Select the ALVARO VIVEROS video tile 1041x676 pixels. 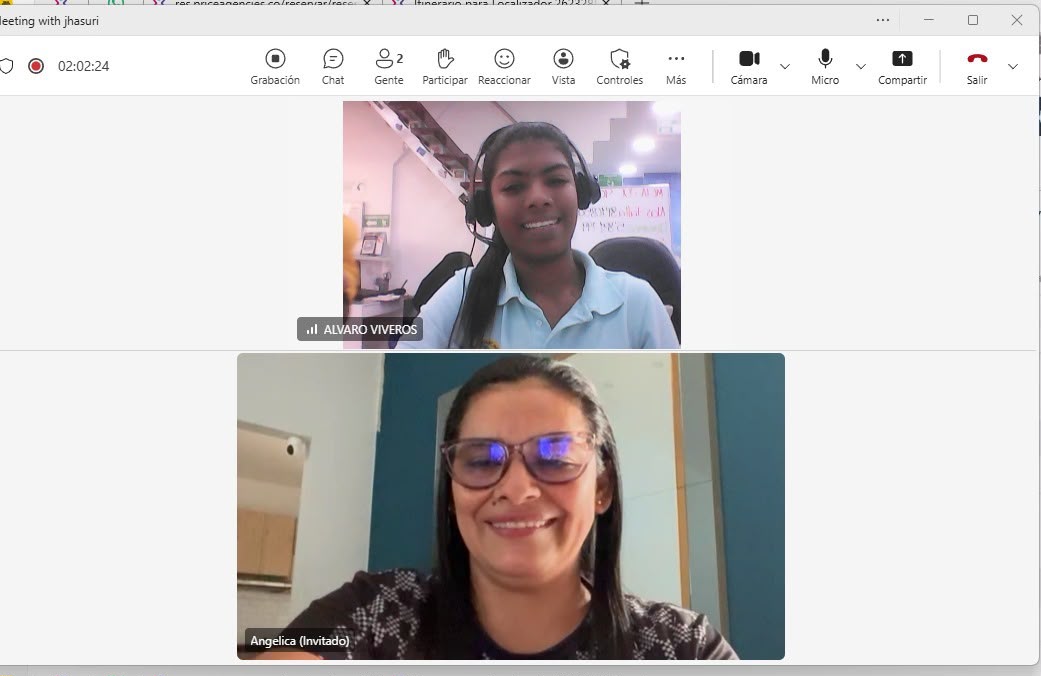pyautogui.click(x=511, y=224)
